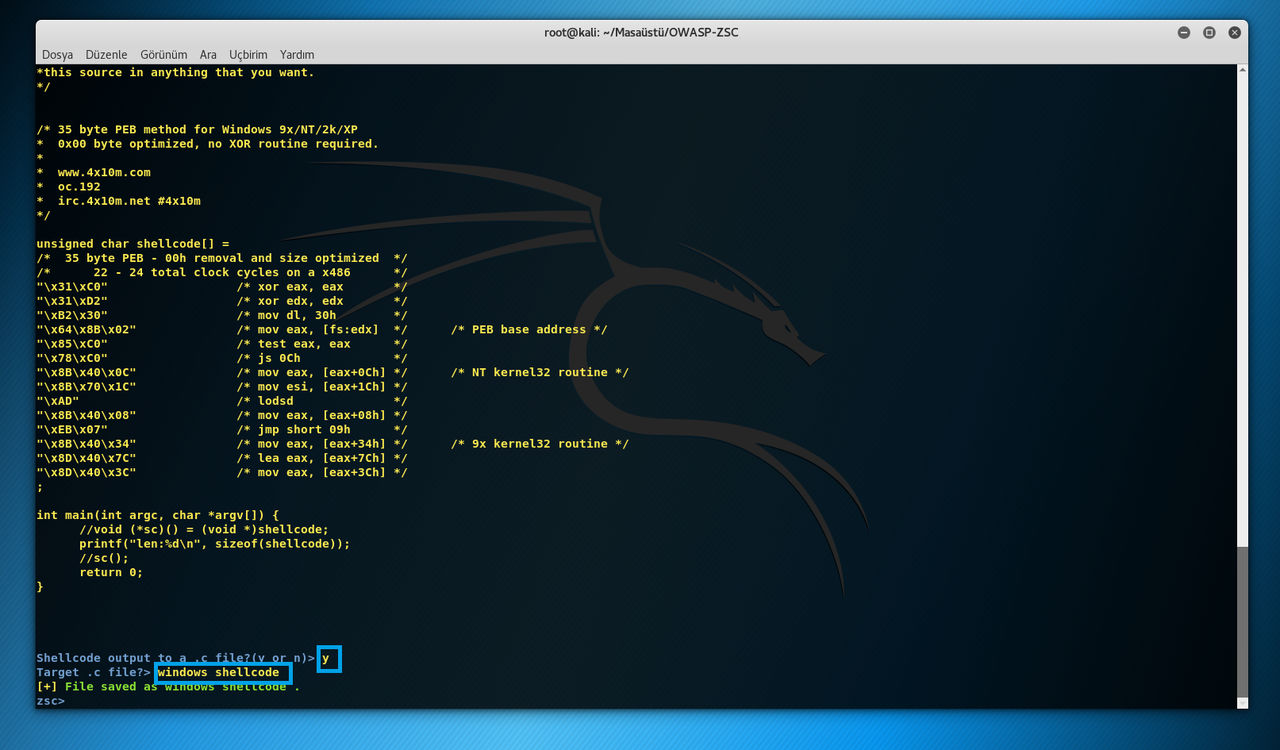Click the zsc> prompt line
This screenshot has width=1280, height=750.
(x=51, y=701)
